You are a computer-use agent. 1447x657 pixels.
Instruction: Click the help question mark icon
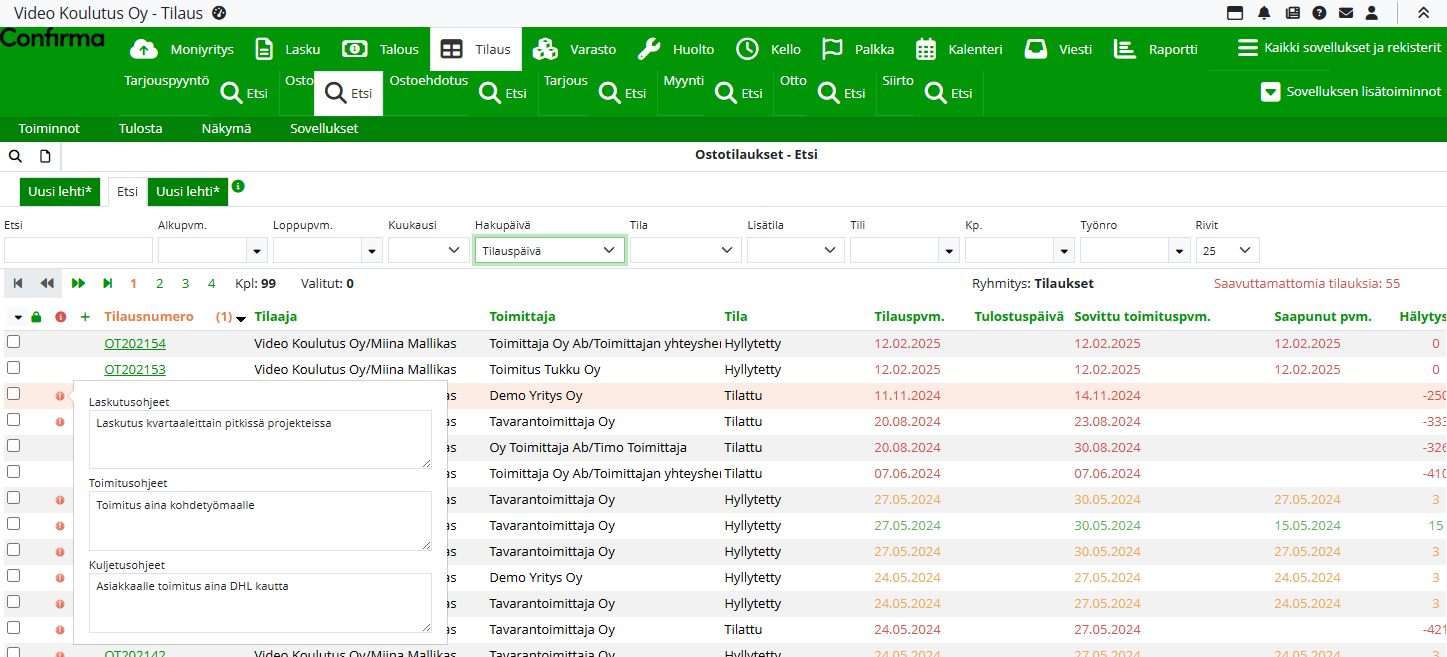click(1319, 13)
